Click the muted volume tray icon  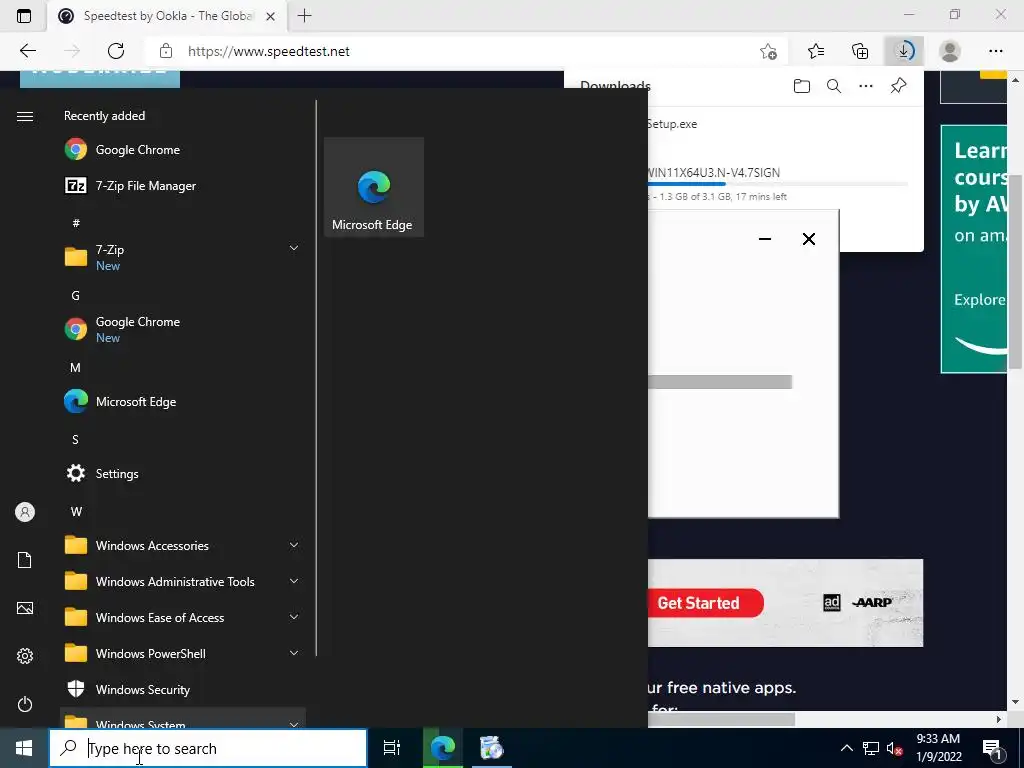point(895,748)
